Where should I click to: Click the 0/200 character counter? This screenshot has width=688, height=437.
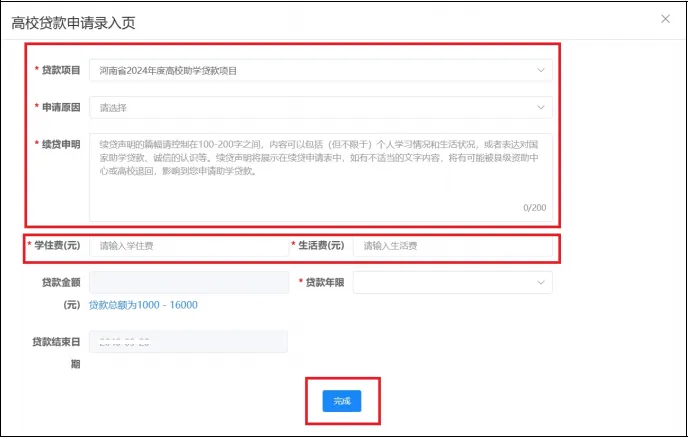534,208
